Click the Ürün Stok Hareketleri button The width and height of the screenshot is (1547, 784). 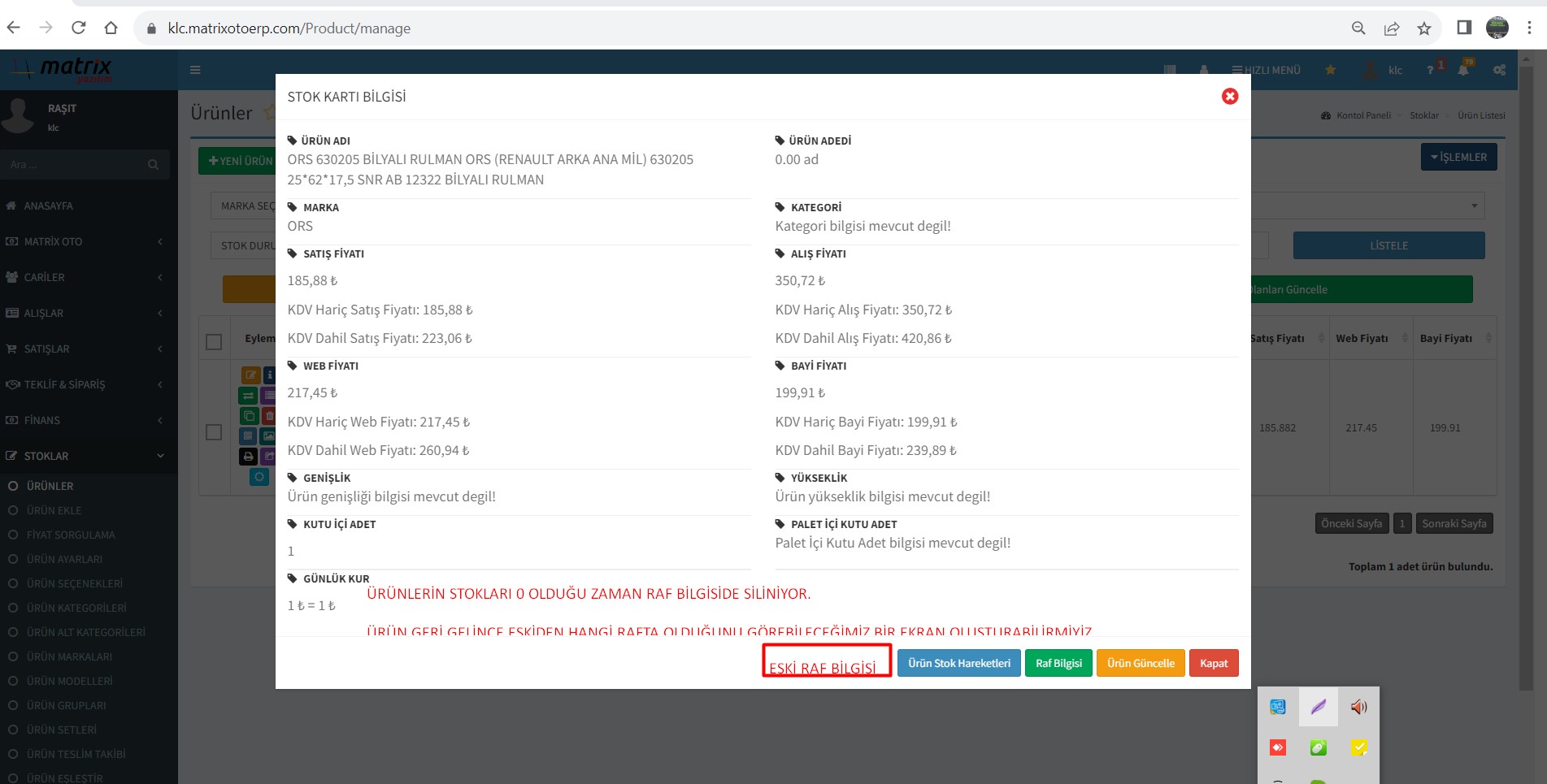coord(958,663)
